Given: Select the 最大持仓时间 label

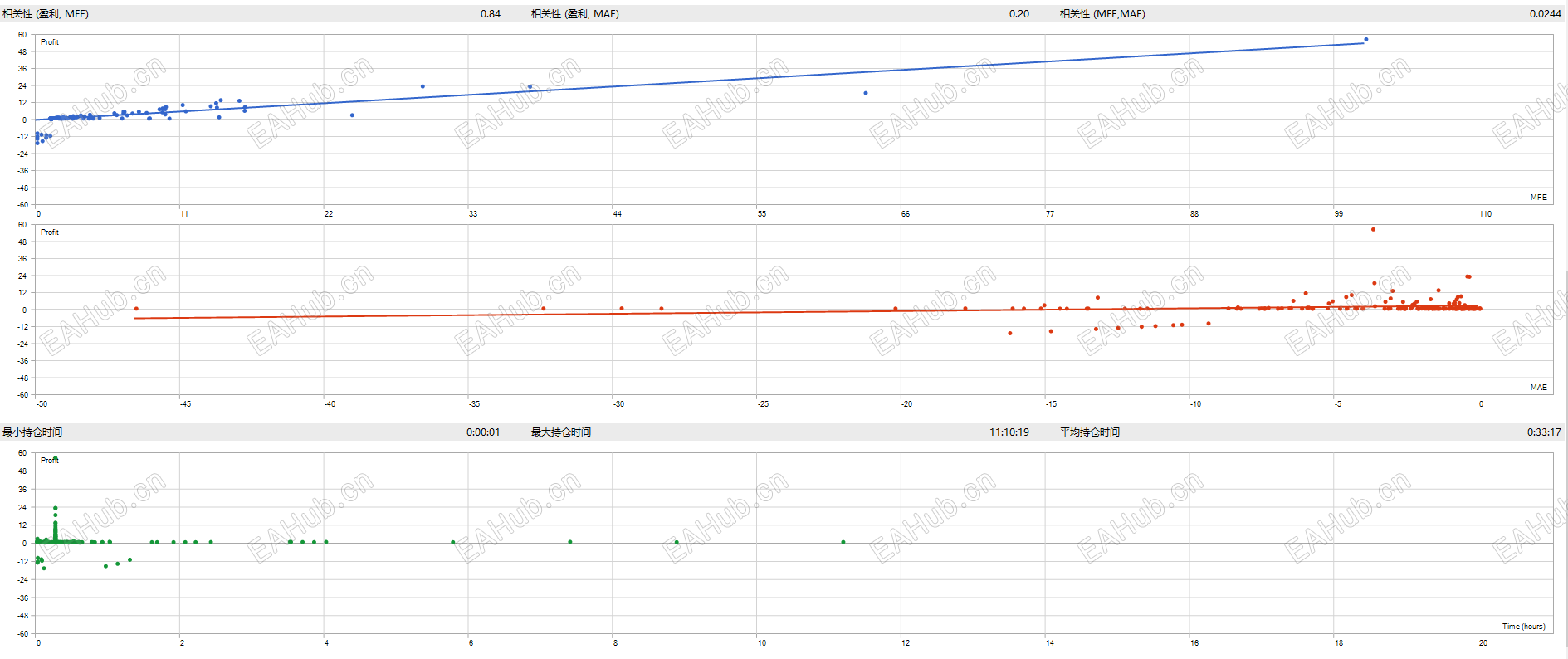Looking at the screenshot, I should (561, 432).
